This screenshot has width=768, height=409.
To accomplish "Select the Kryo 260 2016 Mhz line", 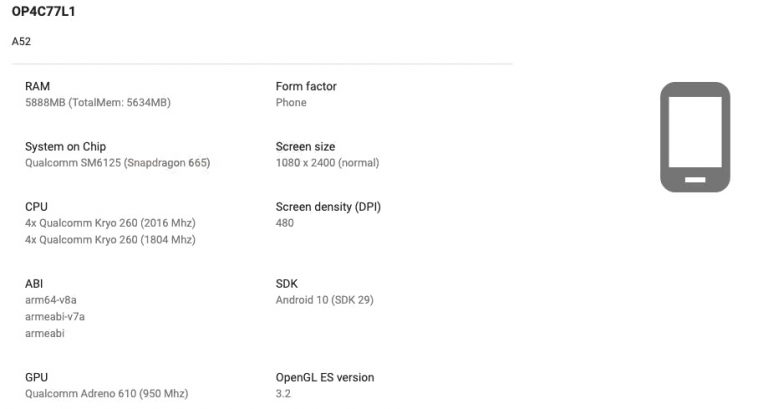I will point(110,223).
